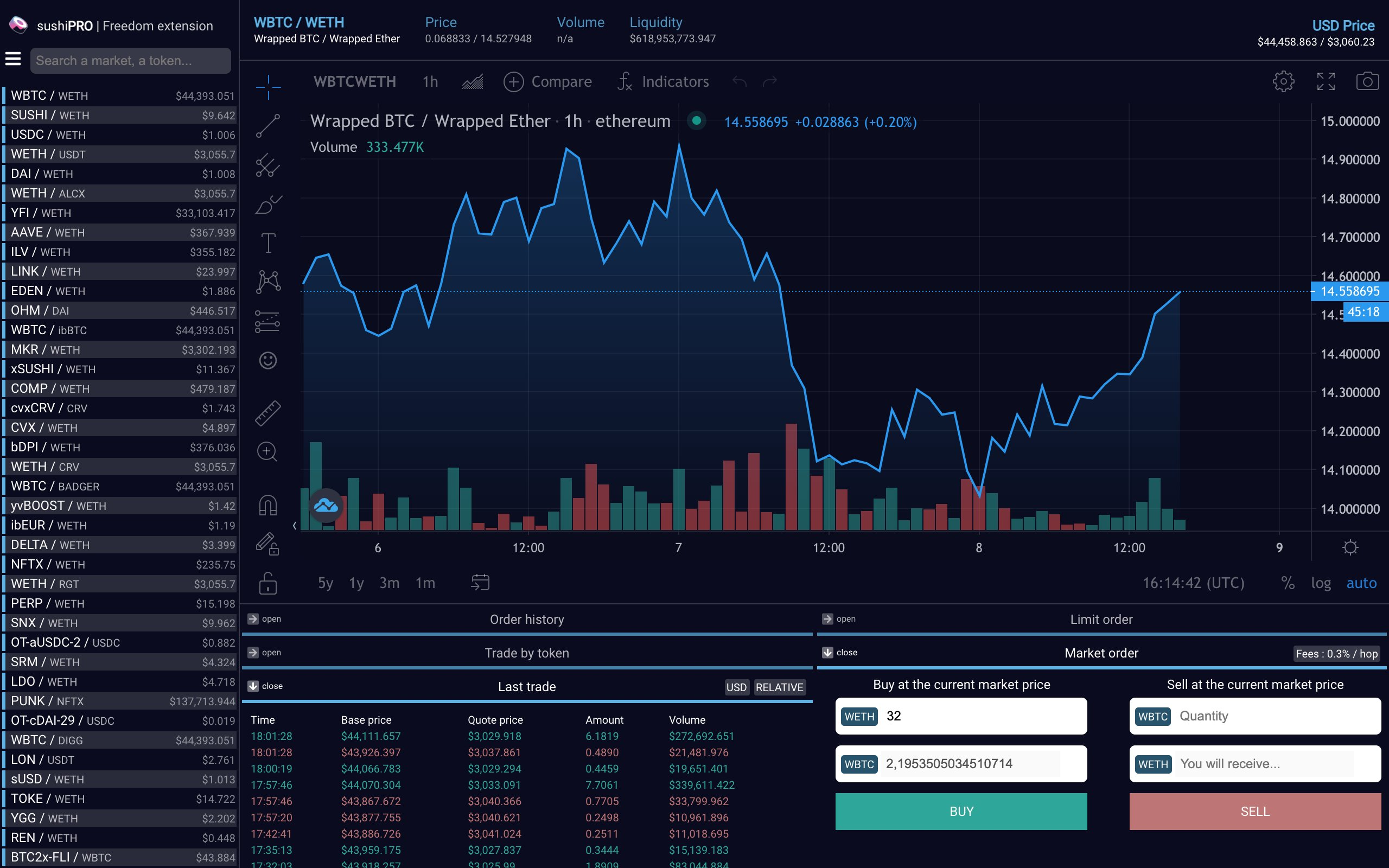Select the brush drawing tool
1389x868 pixels.
(268, 205)
